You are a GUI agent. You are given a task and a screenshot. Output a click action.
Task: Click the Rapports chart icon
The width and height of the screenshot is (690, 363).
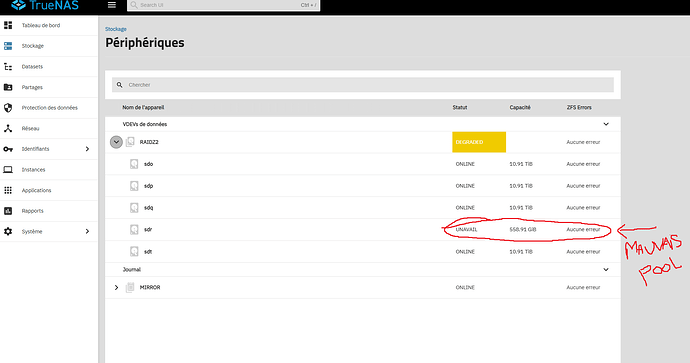pos(8,211)
